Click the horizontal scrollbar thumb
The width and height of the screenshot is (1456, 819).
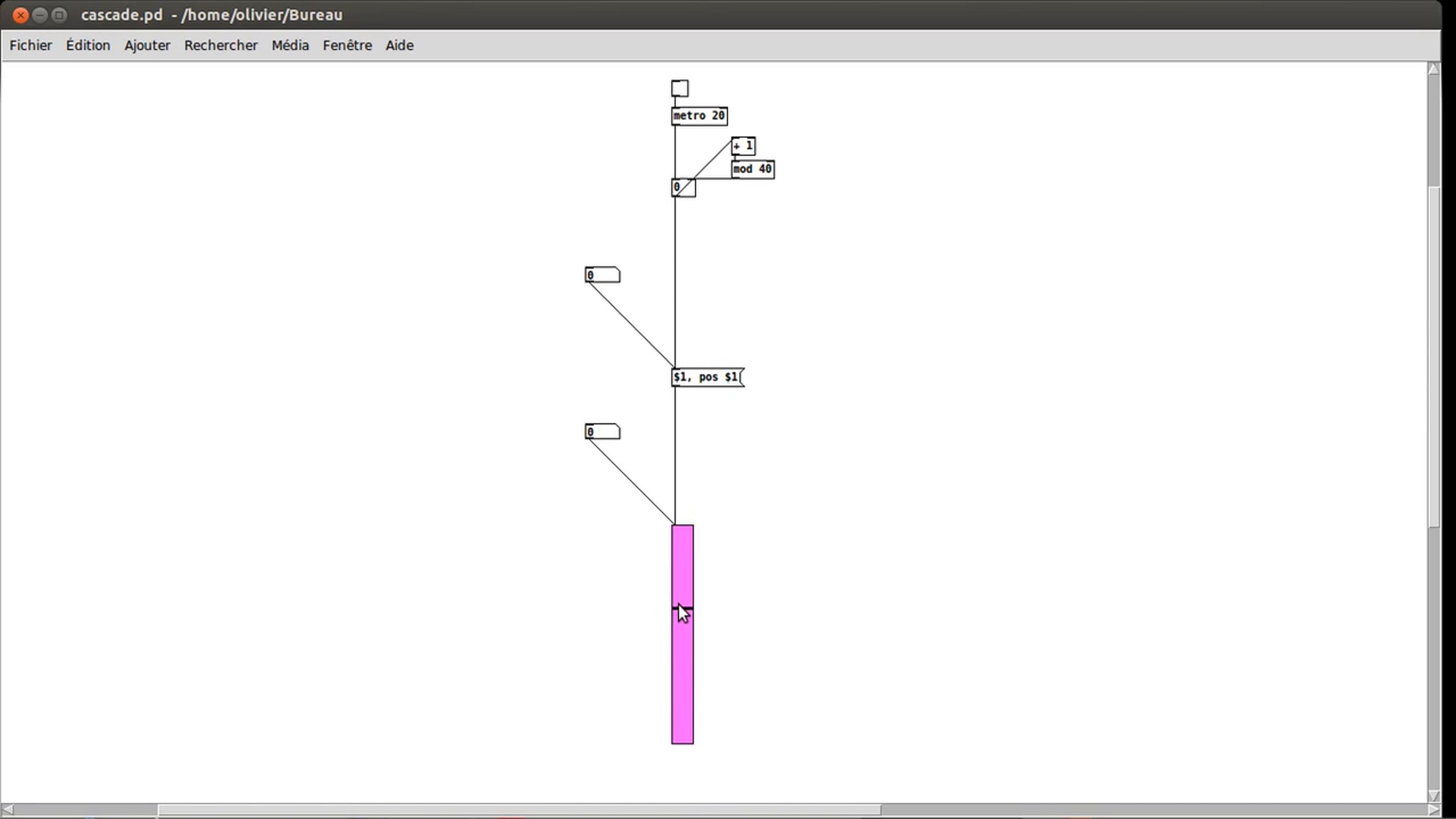(519, 810)
